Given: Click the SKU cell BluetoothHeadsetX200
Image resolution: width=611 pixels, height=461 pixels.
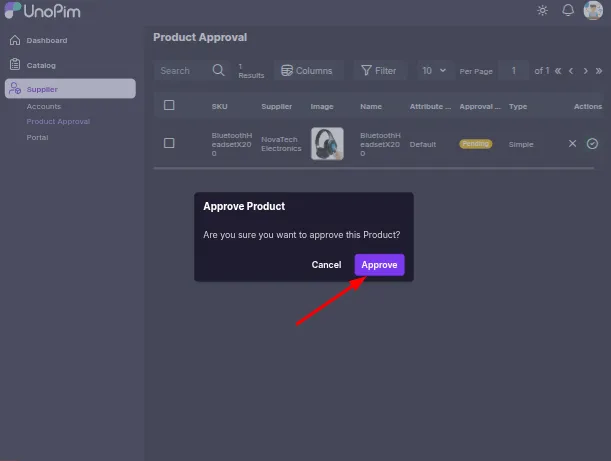Looking at the screenshot, I should click(x=231, y=144).
